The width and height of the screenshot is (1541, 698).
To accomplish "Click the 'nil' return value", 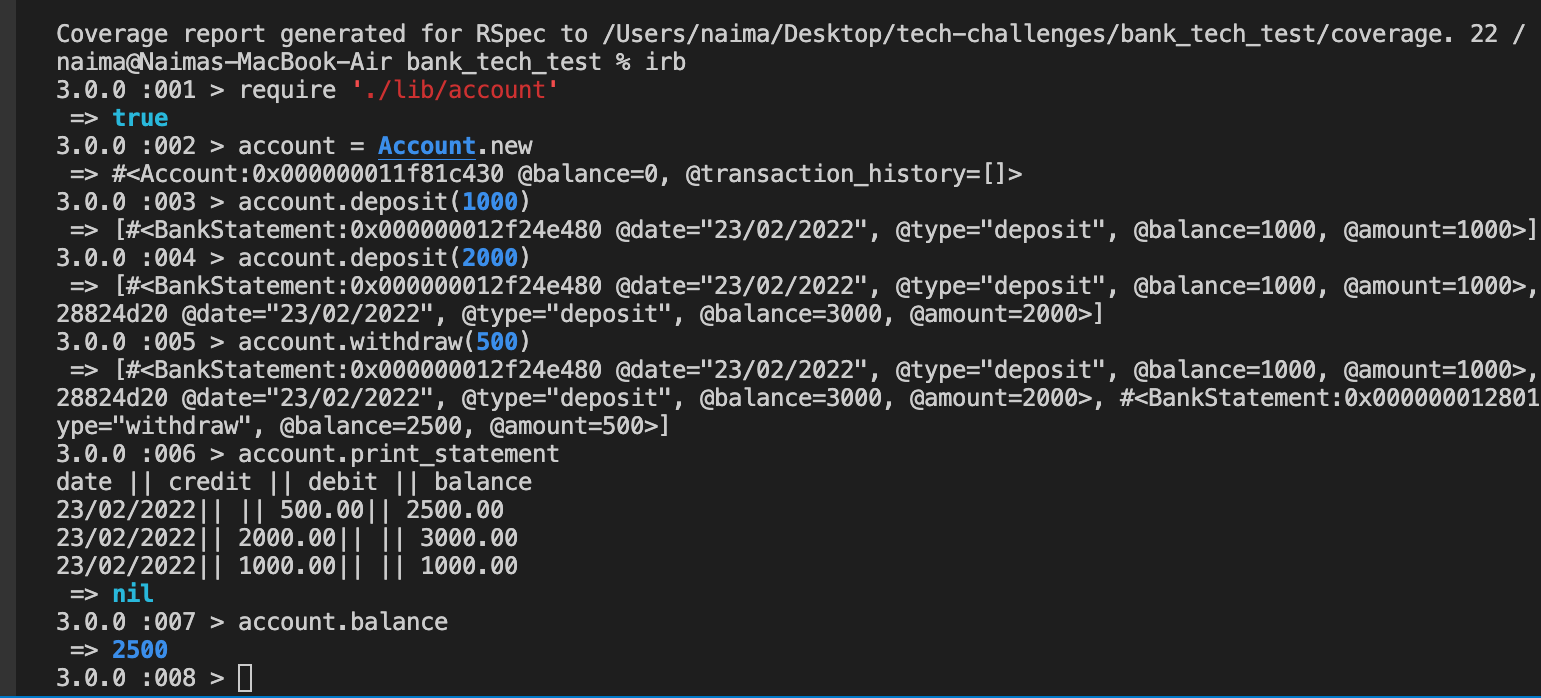I will [133, 594].
